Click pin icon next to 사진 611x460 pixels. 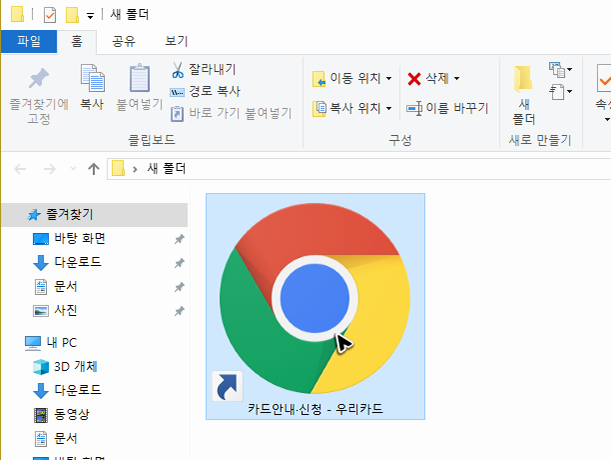coord(179,311)
